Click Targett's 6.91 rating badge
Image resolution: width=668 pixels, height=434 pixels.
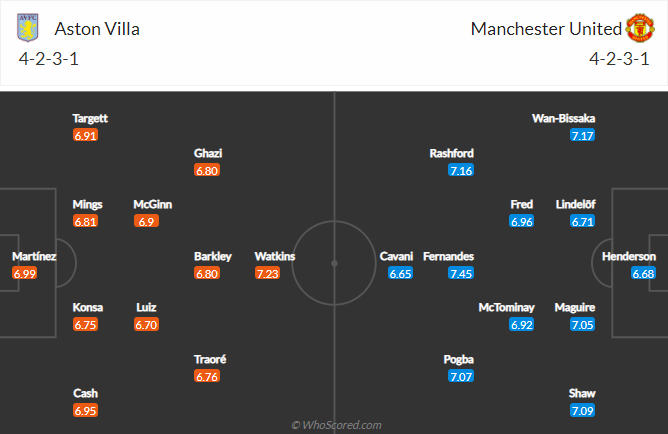86,135
